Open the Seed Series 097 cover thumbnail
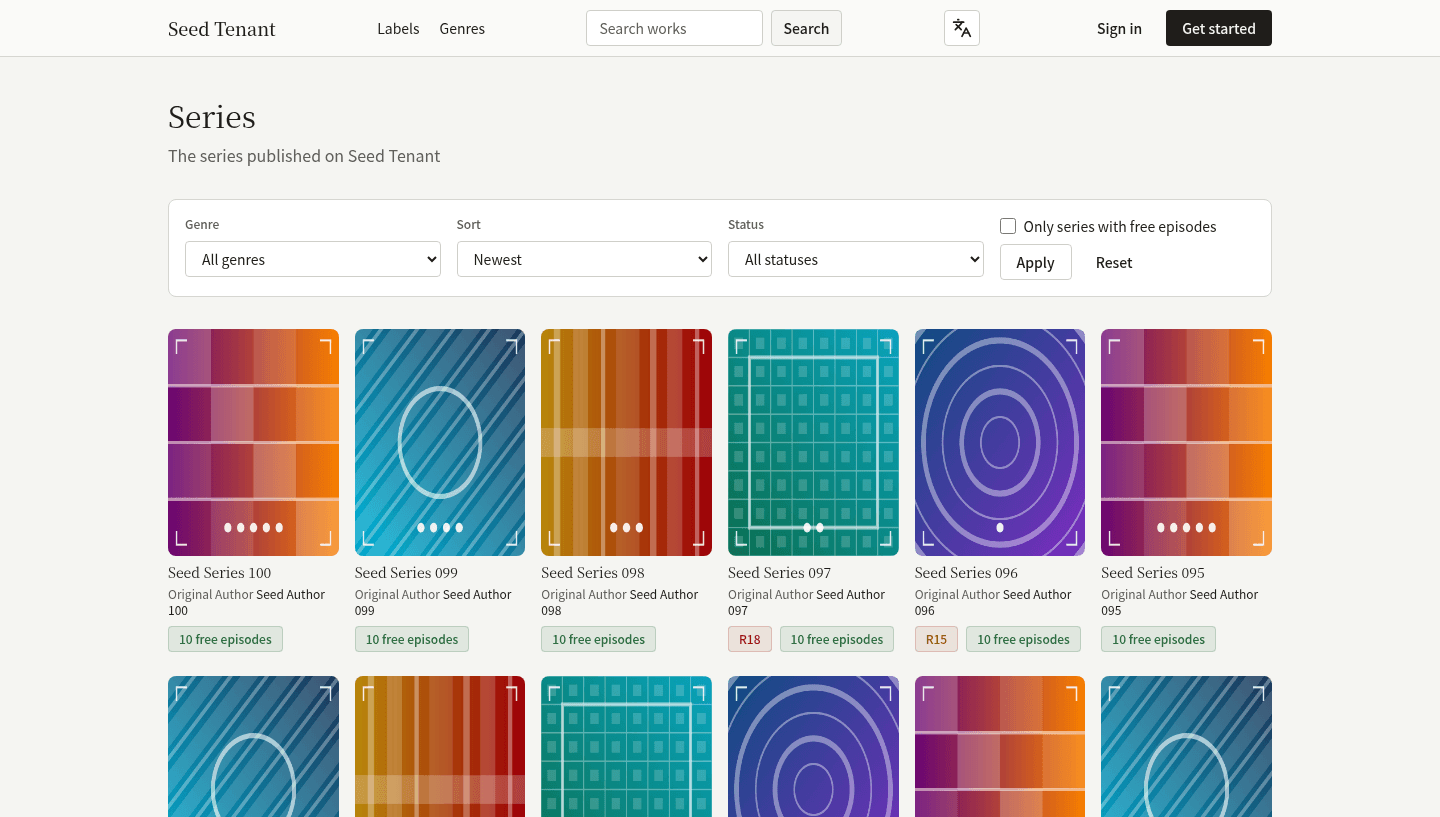The height and width of the screenshot is (817, 1440). 813,442
